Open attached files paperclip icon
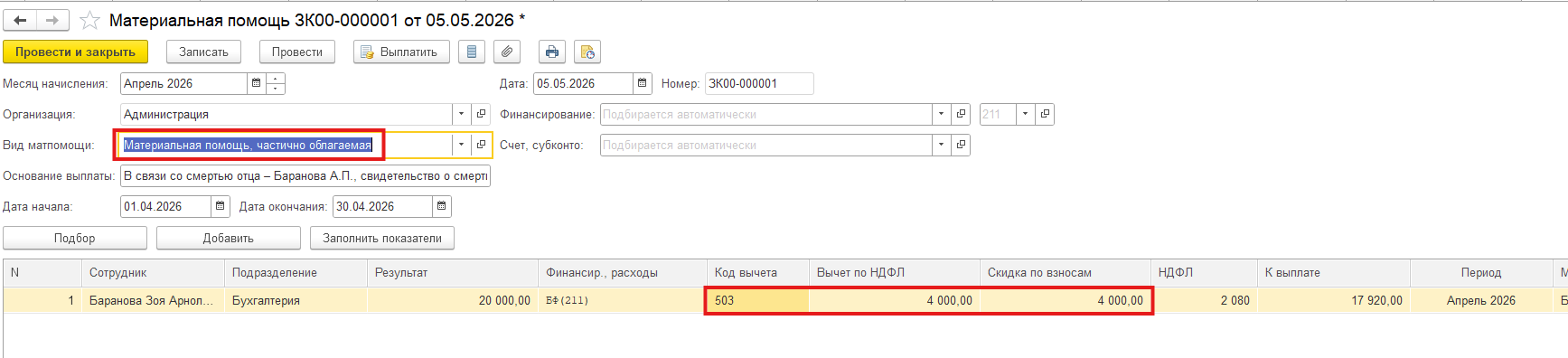The image size is (1568, 358). coord(507,52)
